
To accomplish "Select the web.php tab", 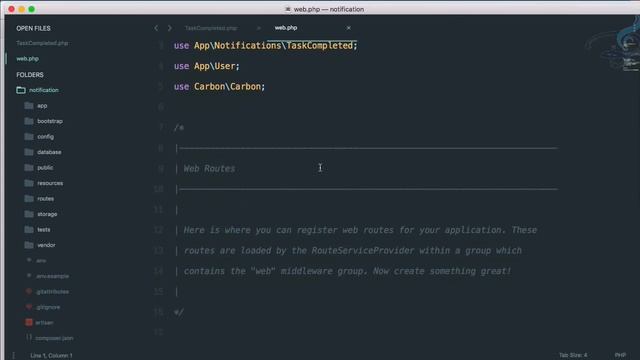I will [286, 28].
